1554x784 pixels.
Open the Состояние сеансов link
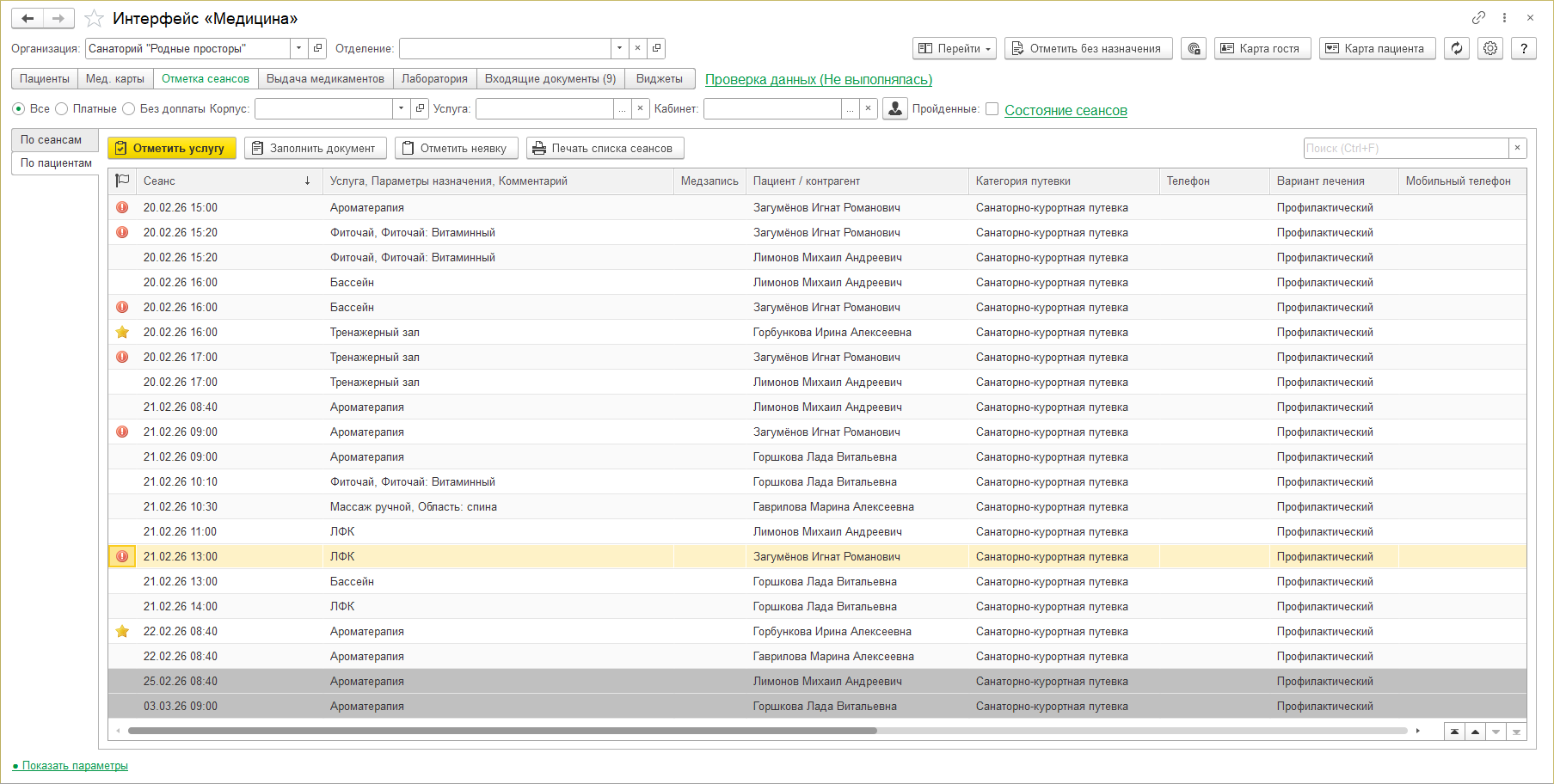click(x=1066, y=110)
